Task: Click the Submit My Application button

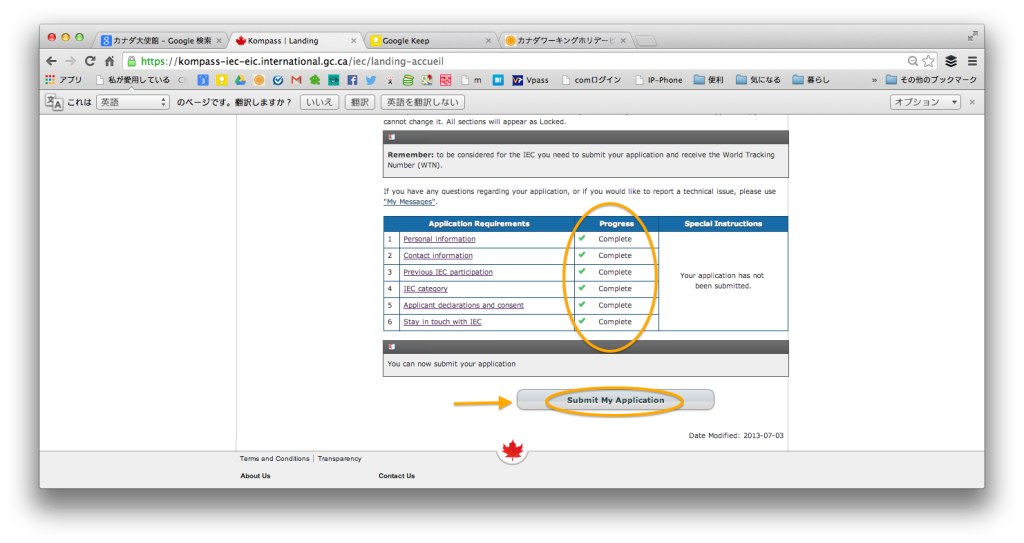Action: coord(615,400)
